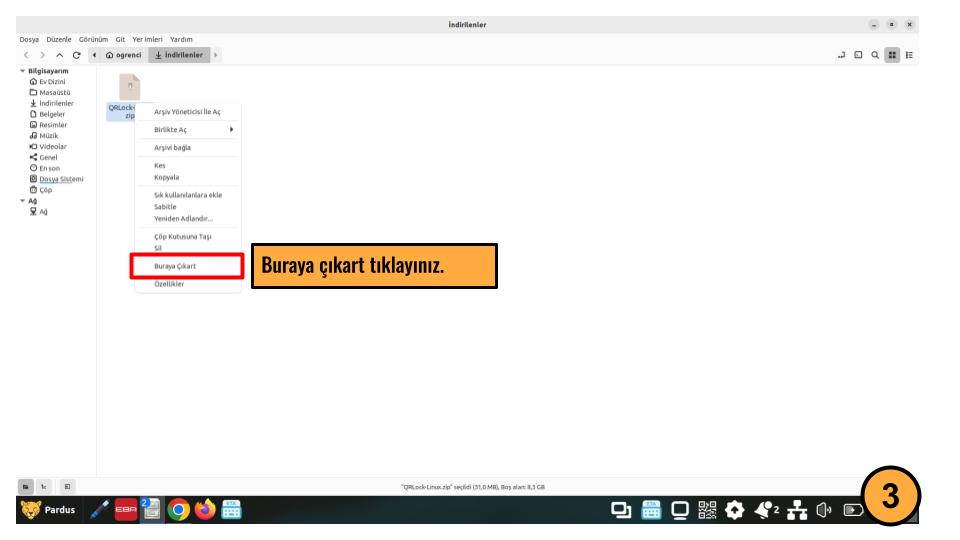Viewport: 960px width, 540px height.
Task: Open terminal icon in toolbar
Action: [x=858, y=55]
